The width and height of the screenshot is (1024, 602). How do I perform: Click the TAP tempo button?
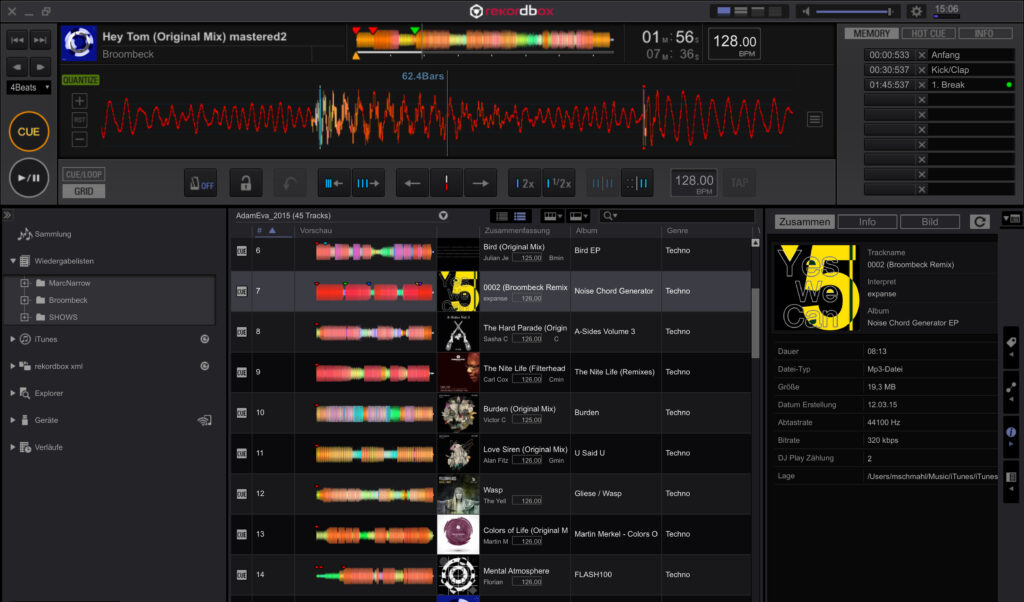click(739, 183)
